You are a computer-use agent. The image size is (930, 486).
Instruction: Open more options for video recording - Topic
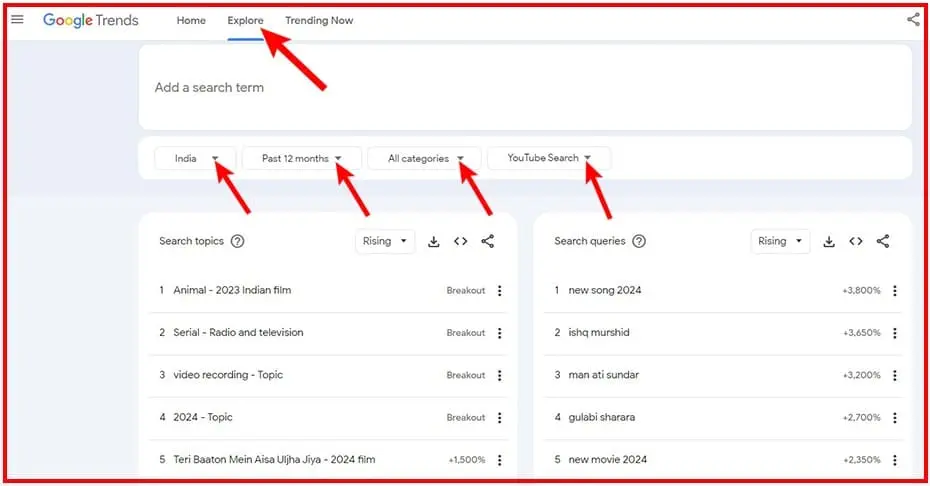click(x=499, y=375)
